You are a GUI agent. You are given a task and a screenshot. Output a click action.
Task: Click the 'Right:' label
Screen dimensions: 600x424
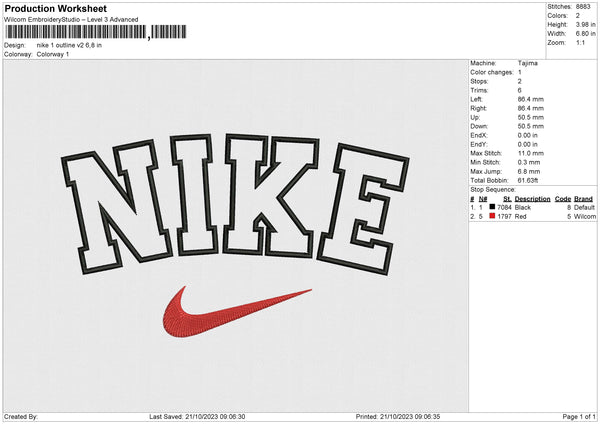(x=478, y=108)
